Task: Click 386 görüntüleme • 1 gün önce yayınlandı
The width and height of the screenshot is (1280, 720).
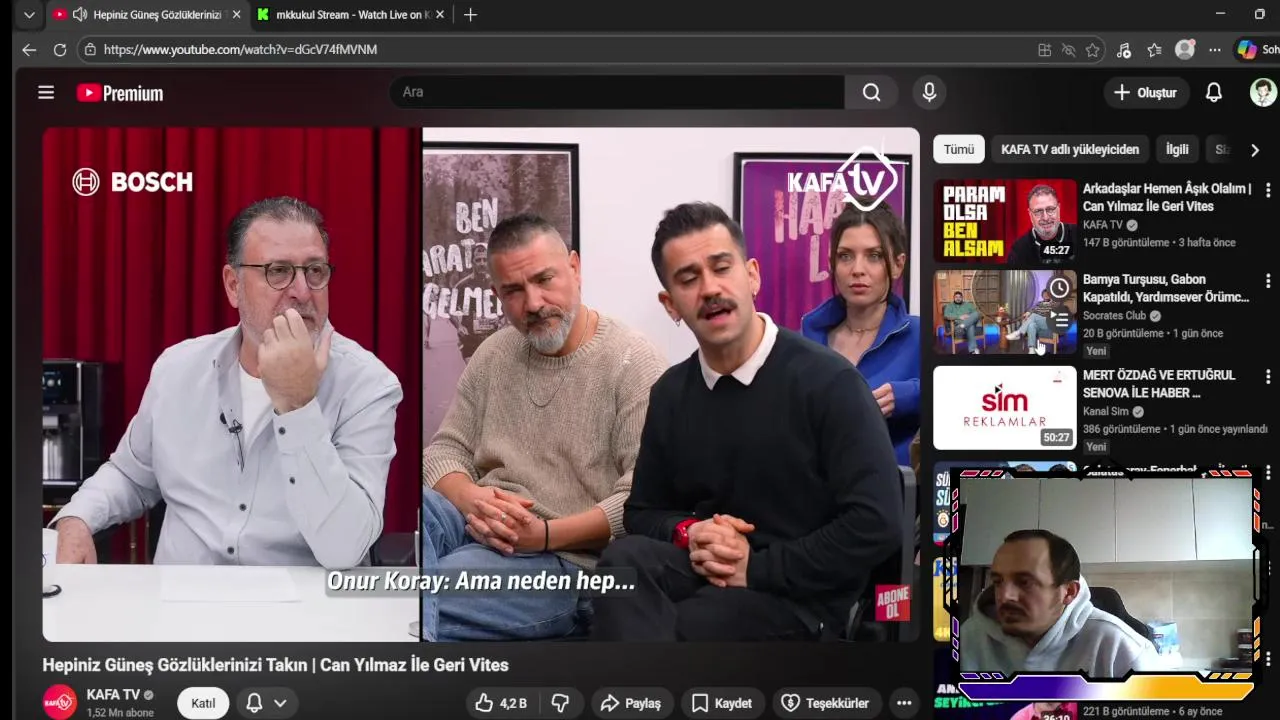Action: tap(1175, 429)
